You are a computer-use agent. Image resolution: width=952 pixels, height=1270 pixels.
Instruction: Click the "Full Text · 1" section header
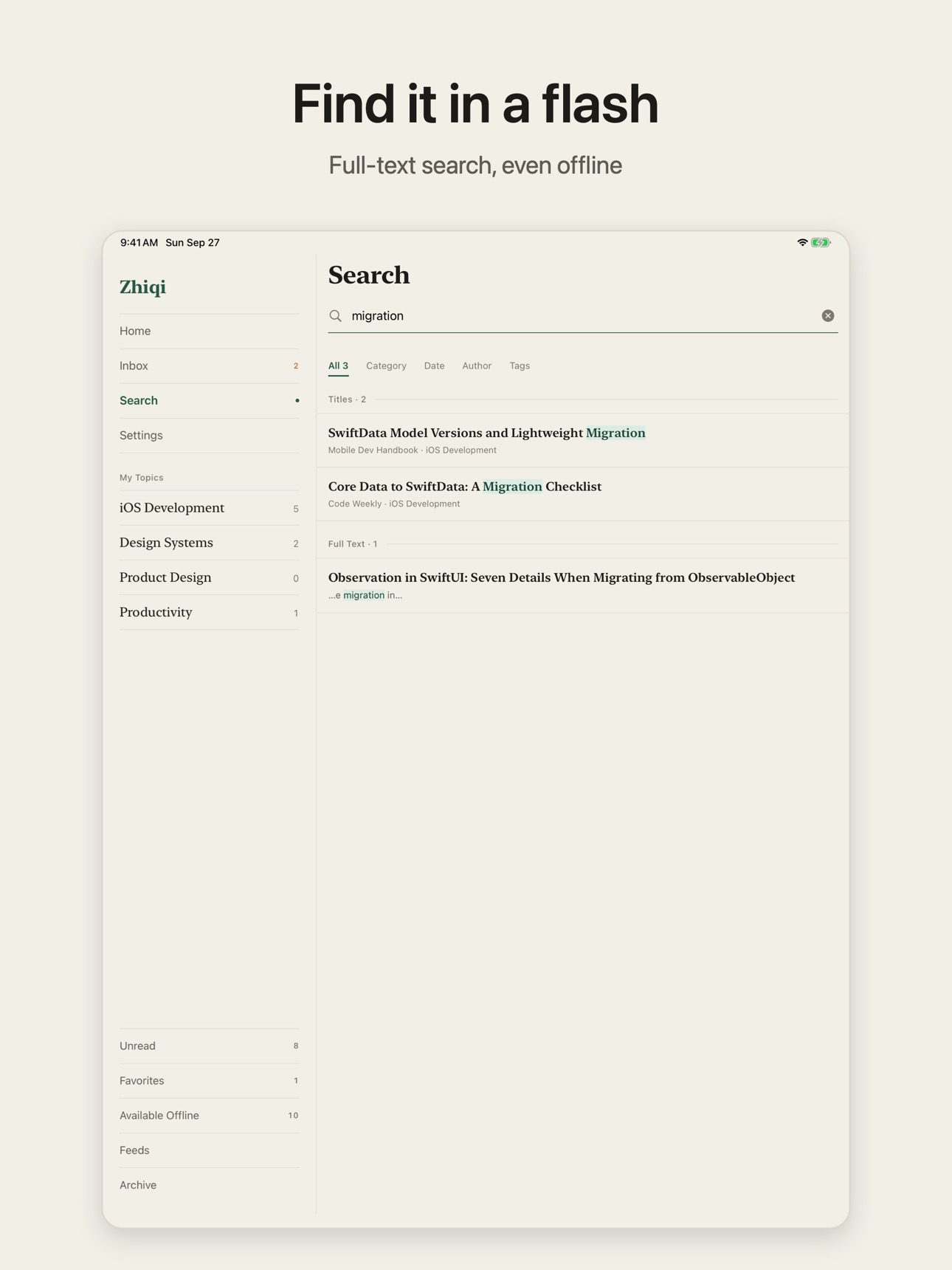coord(353,544)
